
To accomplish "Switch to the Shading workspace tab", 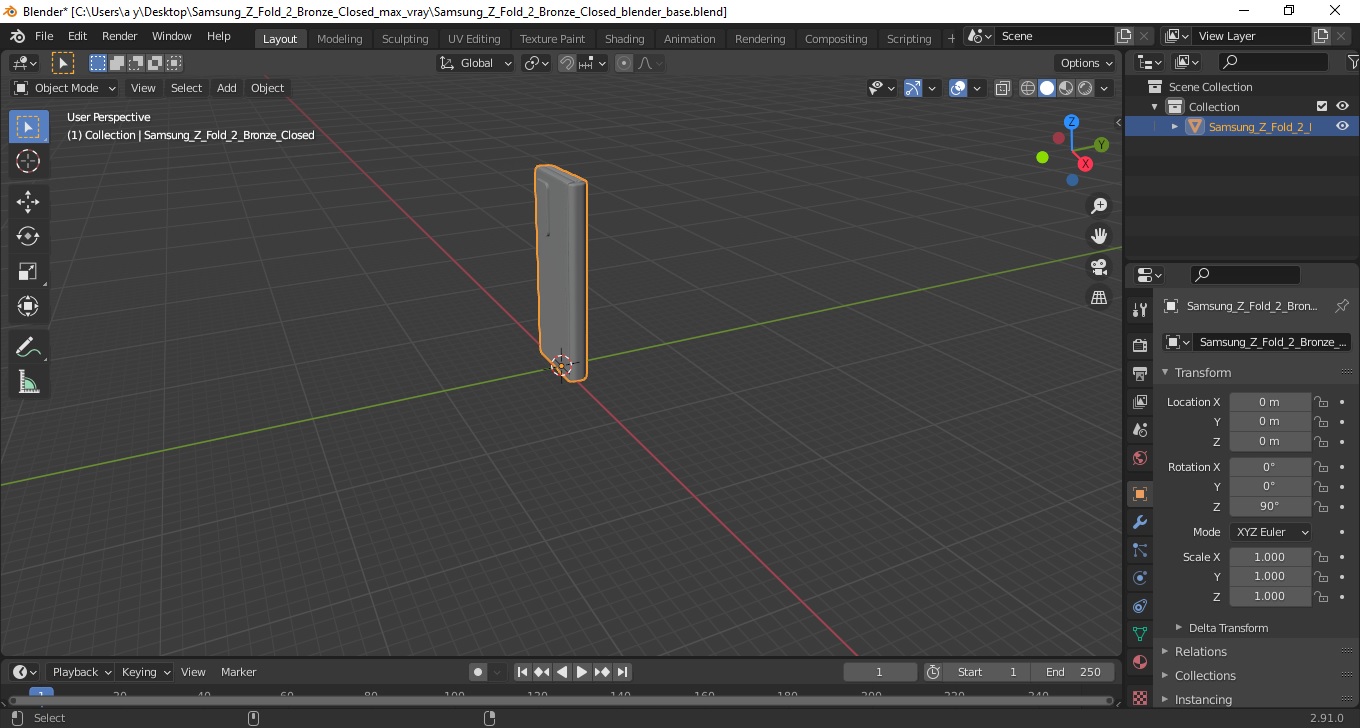I will coord(624,38).
